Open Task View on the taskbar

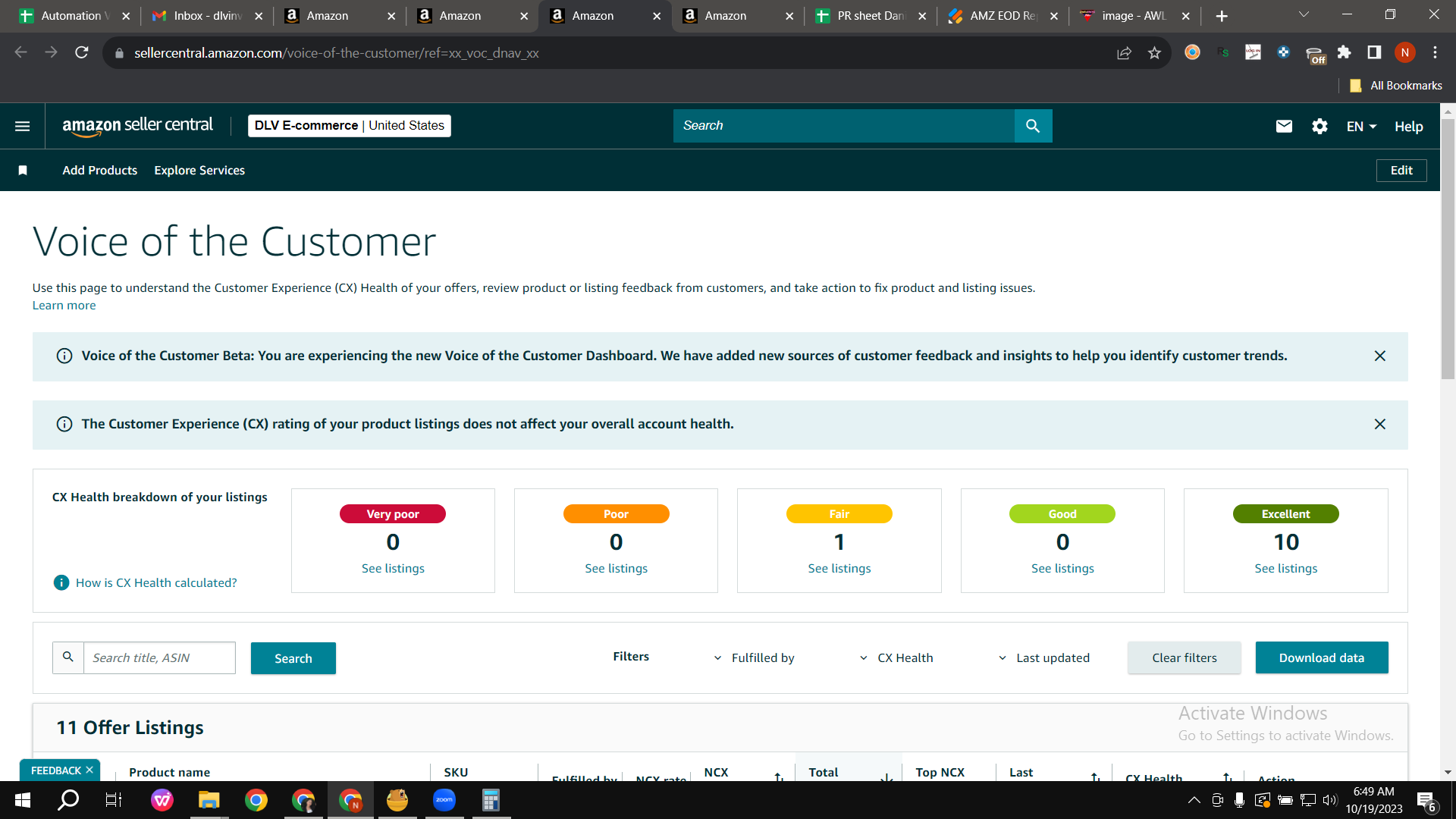pos(114,800)
